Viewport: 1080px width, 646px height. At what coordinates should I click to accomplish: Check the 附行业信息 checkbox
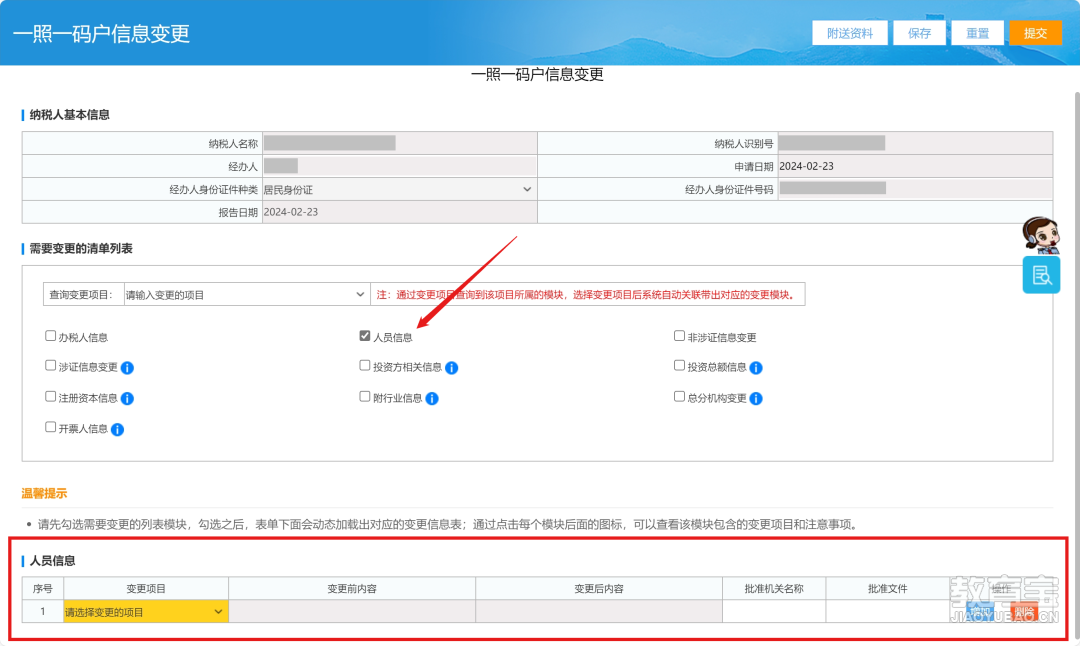pyautogui.click(x=365, y=397)
